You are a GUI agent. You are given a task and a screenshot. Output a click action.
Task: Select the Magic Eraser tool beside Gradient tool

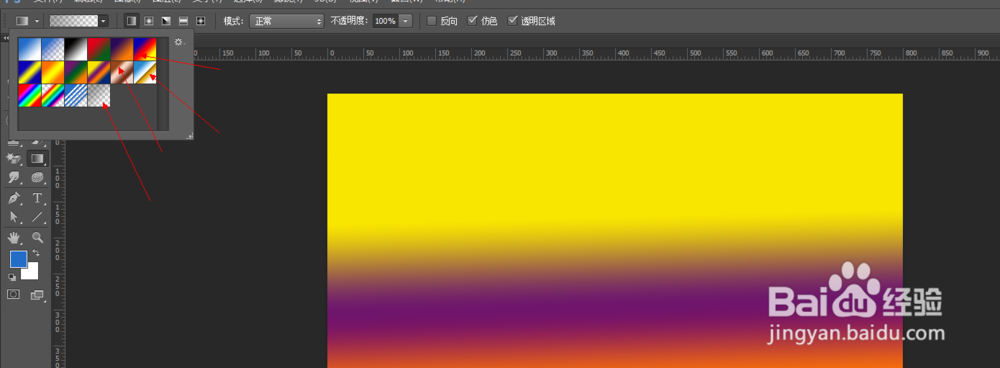pos(13,158)
